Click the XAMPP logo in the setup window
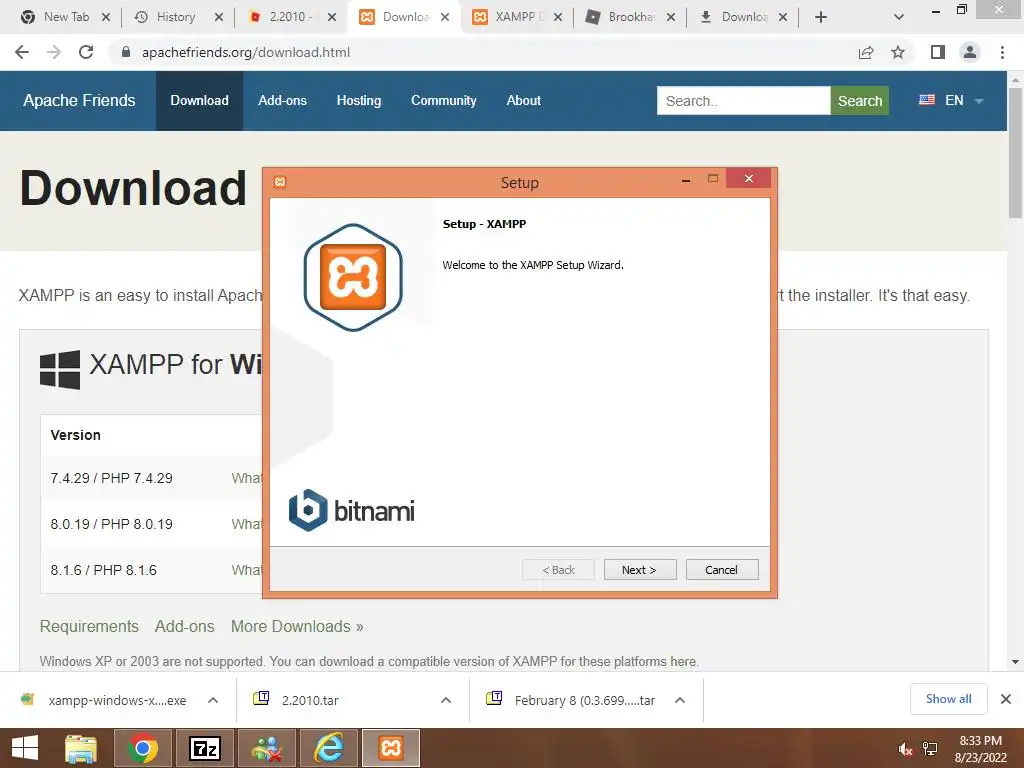Screen dimensions: 1024x768 point(353,277)
